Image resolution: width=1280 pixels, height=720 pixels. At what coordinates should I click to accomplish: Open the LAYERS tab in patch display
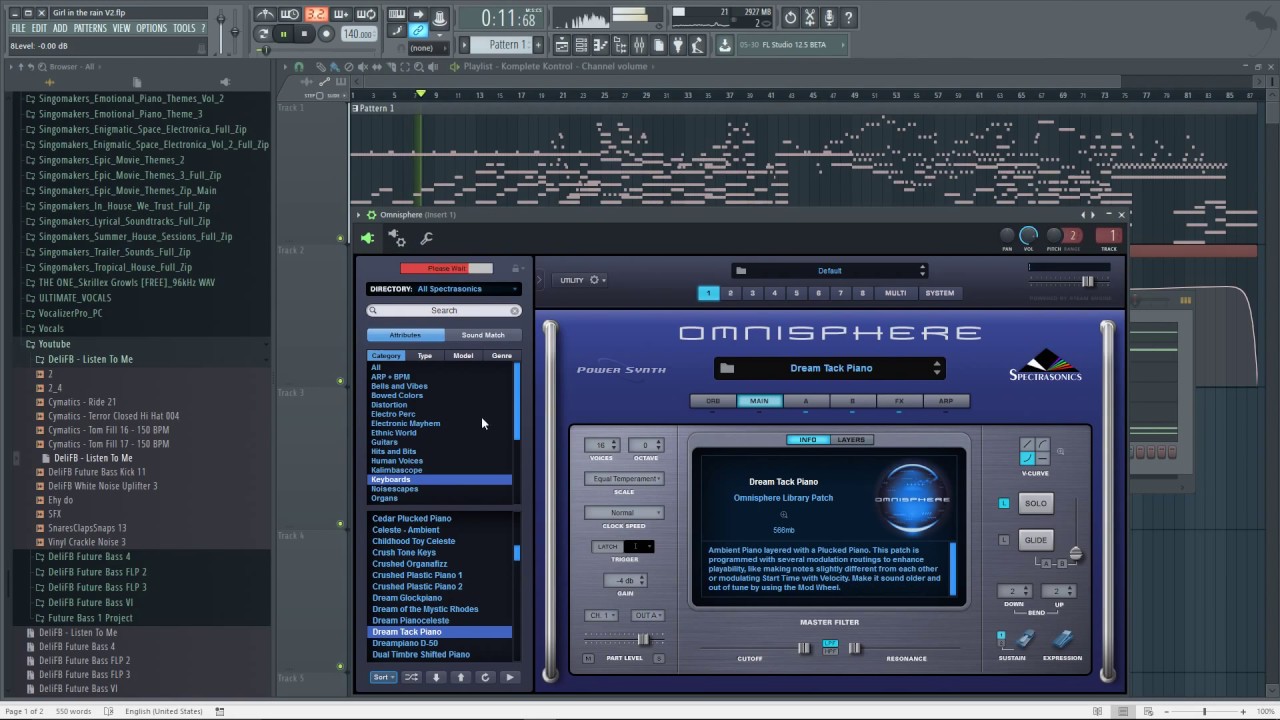pos(851,440)
